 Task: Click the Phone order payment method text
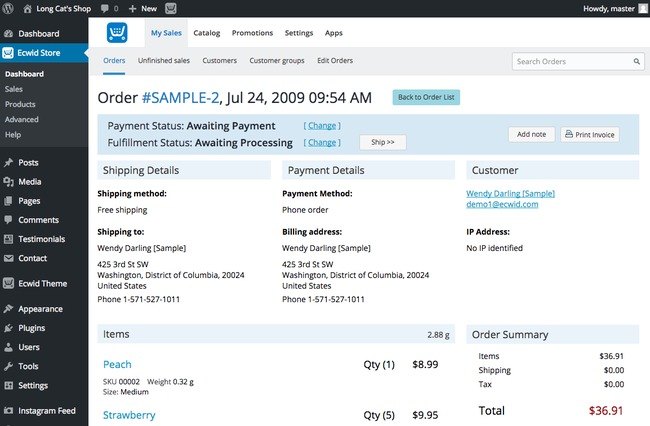(305, 210)
